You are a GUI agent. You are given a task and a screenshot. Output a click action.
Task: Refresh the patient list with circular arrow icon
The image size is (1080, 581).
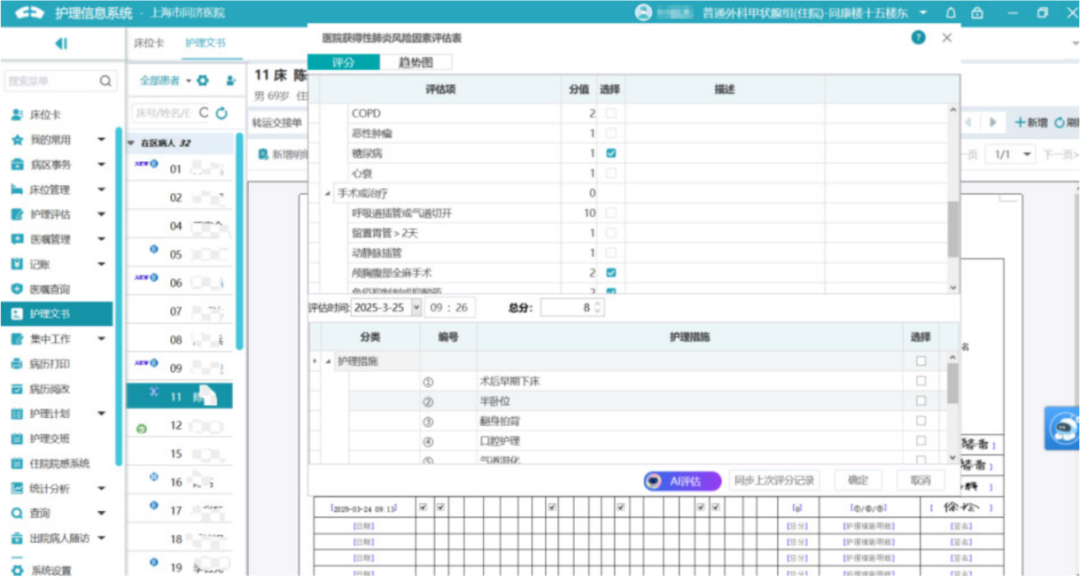tap(221, 113)
